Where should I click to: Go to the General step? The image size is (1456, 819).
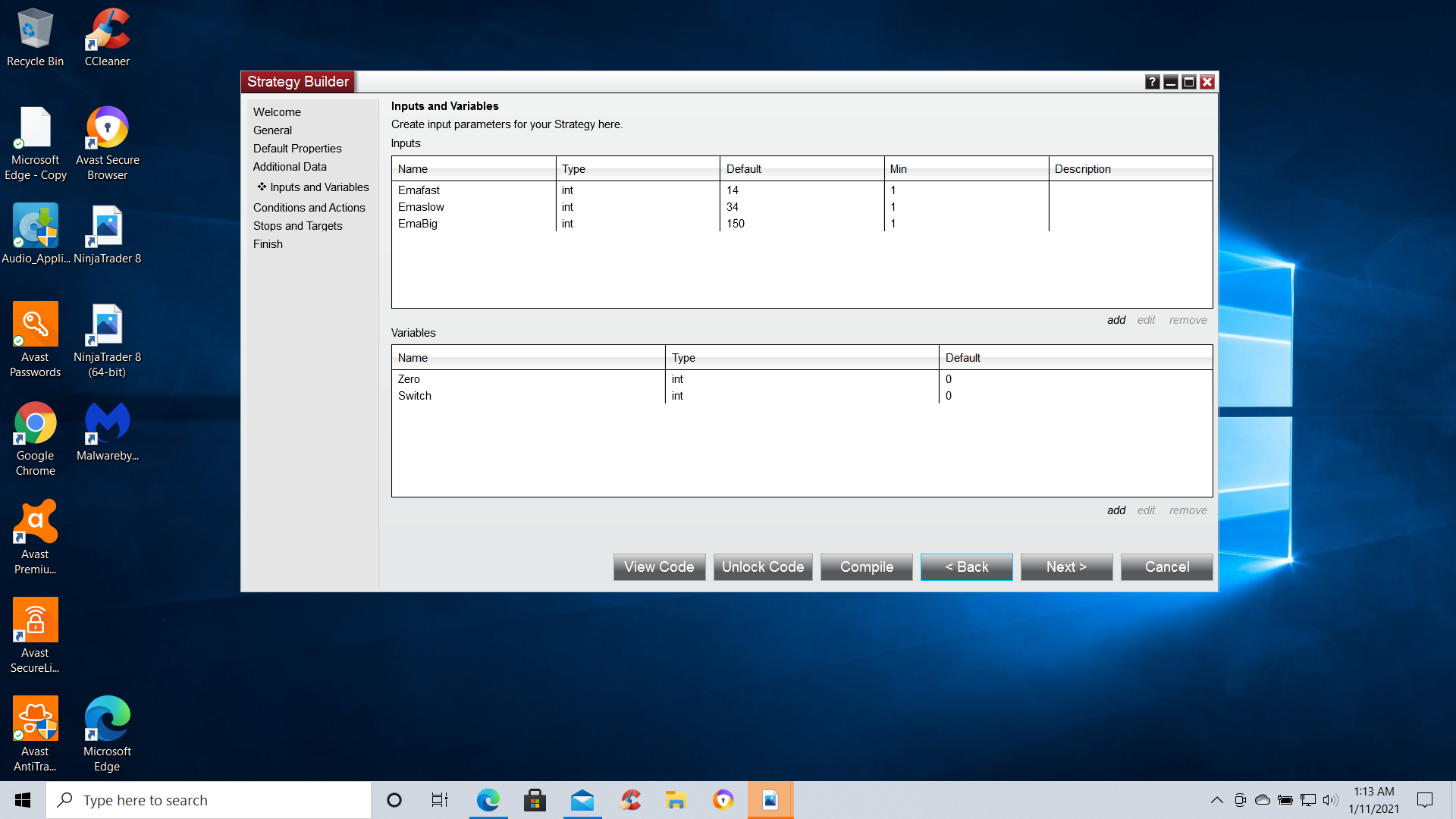click(272, 130)
